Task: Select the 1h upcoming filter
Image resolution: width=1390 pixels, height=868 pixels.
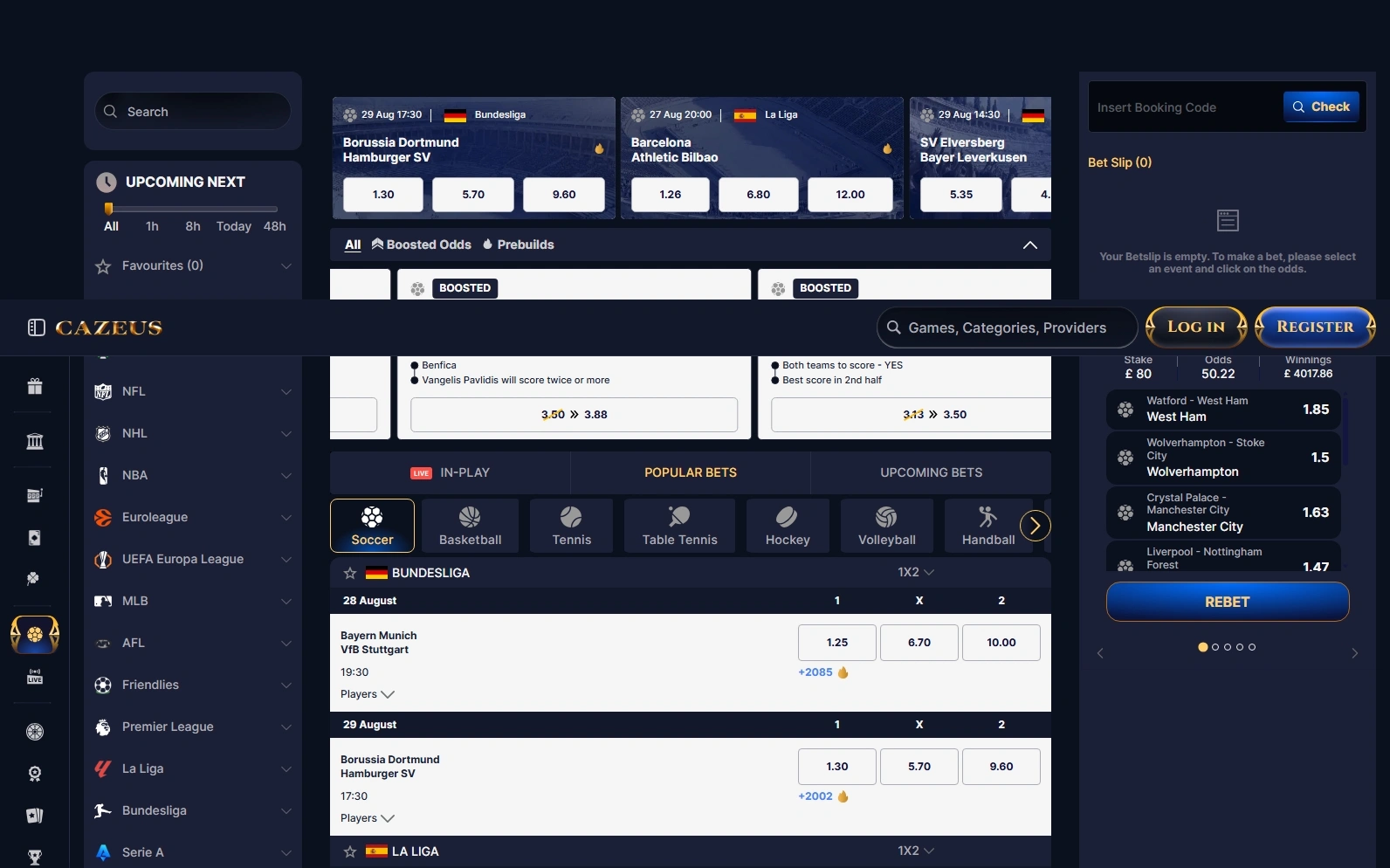Action: 152,226
